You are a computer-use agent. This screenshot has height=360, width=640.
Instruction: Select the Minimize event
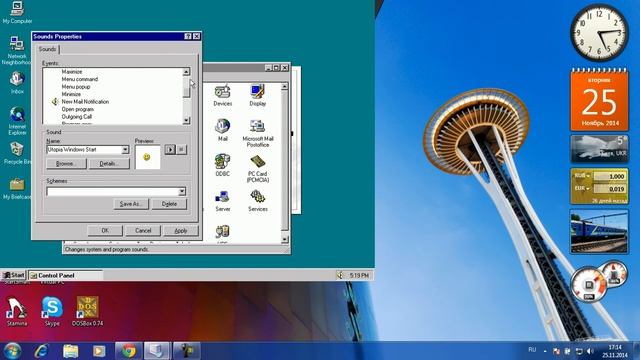point(71,94)
